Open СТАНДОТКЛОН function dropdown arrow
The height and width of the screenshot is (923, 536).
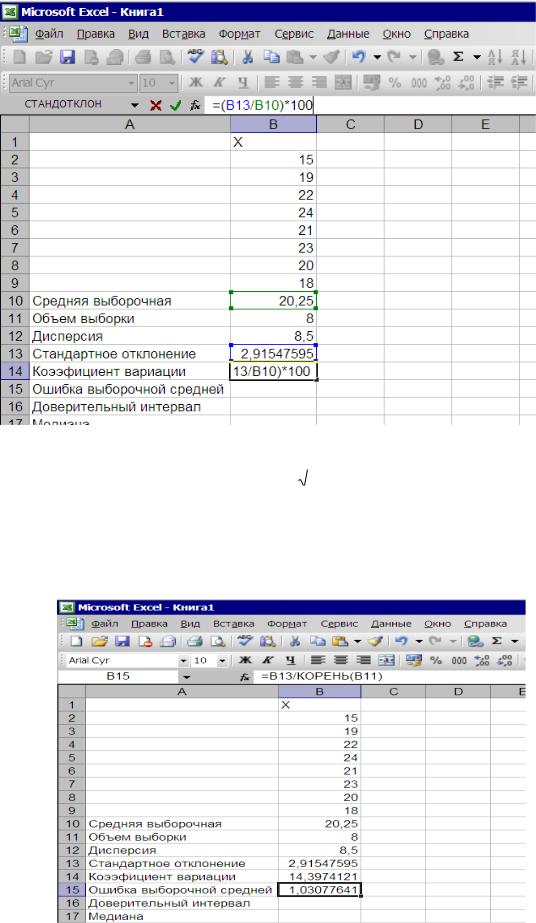point(135,105)
